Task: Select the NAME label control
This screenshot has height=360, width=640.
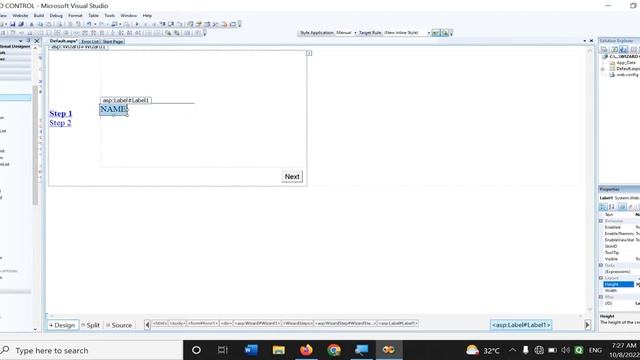Action: point(113,109)
